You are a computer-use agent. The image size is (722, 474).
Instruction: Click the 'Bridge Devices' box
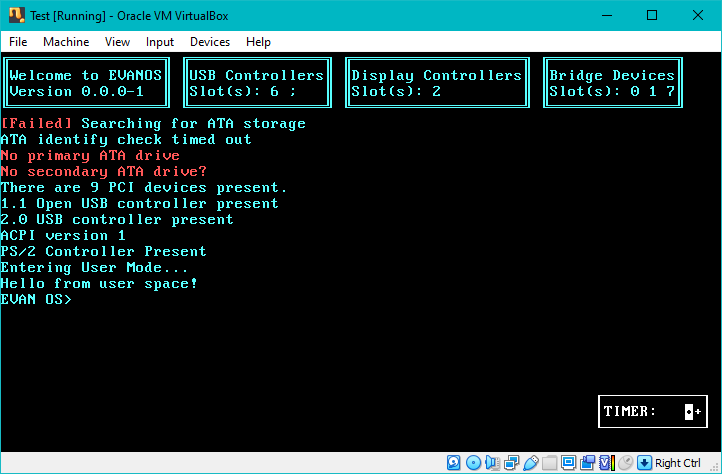click(612, 82)
